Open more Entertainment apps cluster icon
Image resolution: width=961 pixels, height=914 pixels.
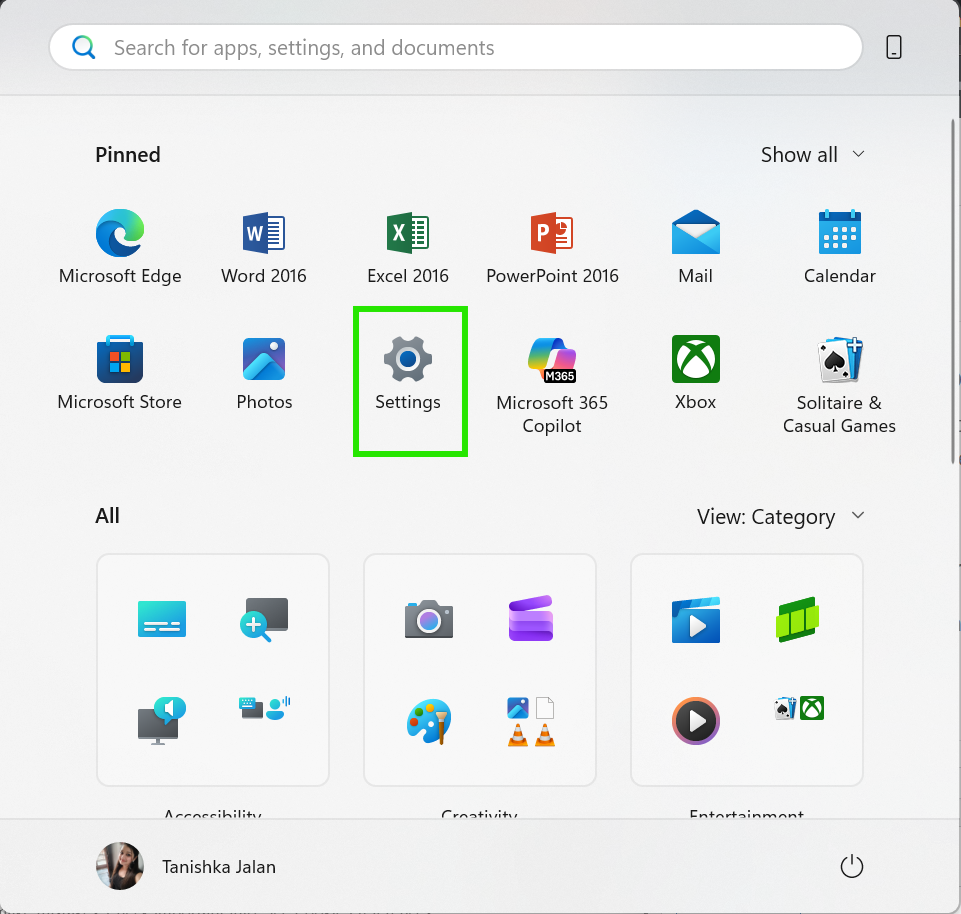pyautogui.click(x=799, y=709)
